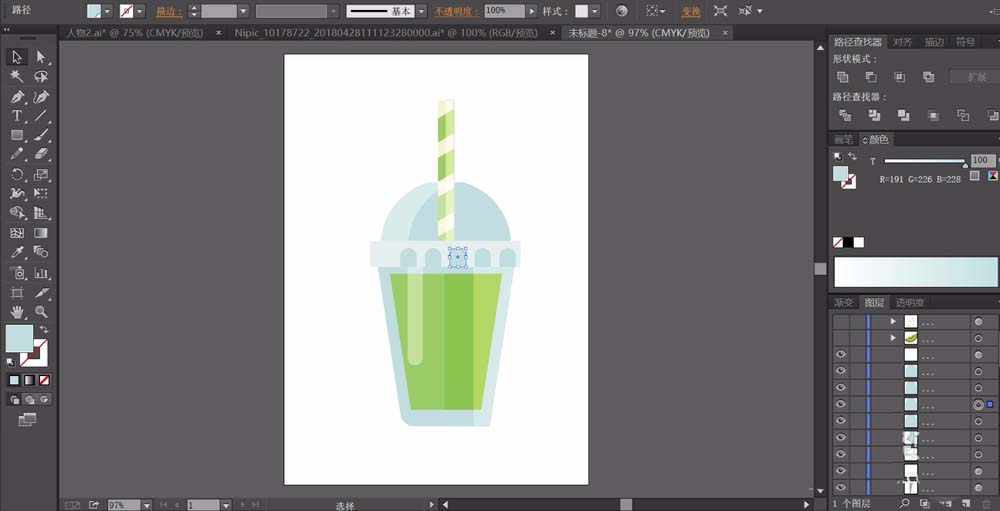
Task: Activate the Type tool
Action: tap(17, 116)
